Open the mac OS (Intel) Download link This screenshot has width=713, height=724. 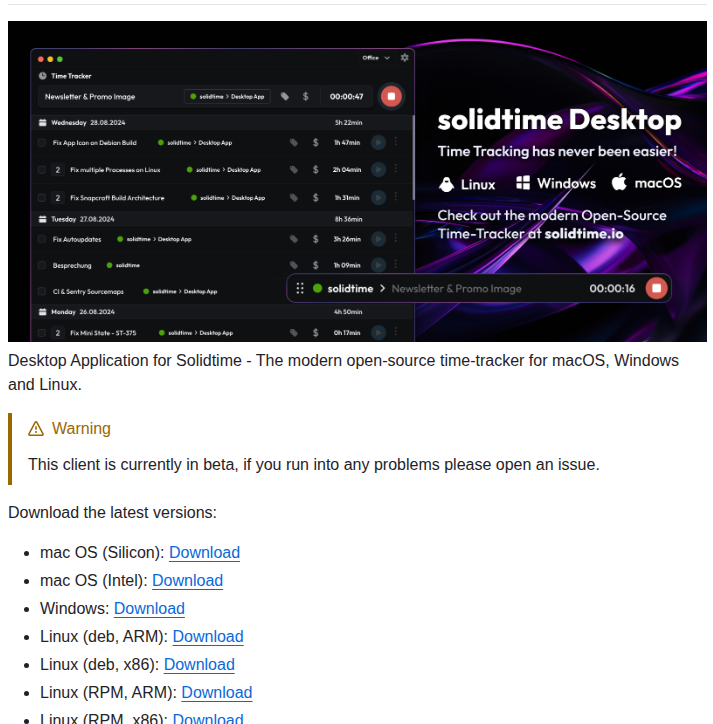coord(187,580)
